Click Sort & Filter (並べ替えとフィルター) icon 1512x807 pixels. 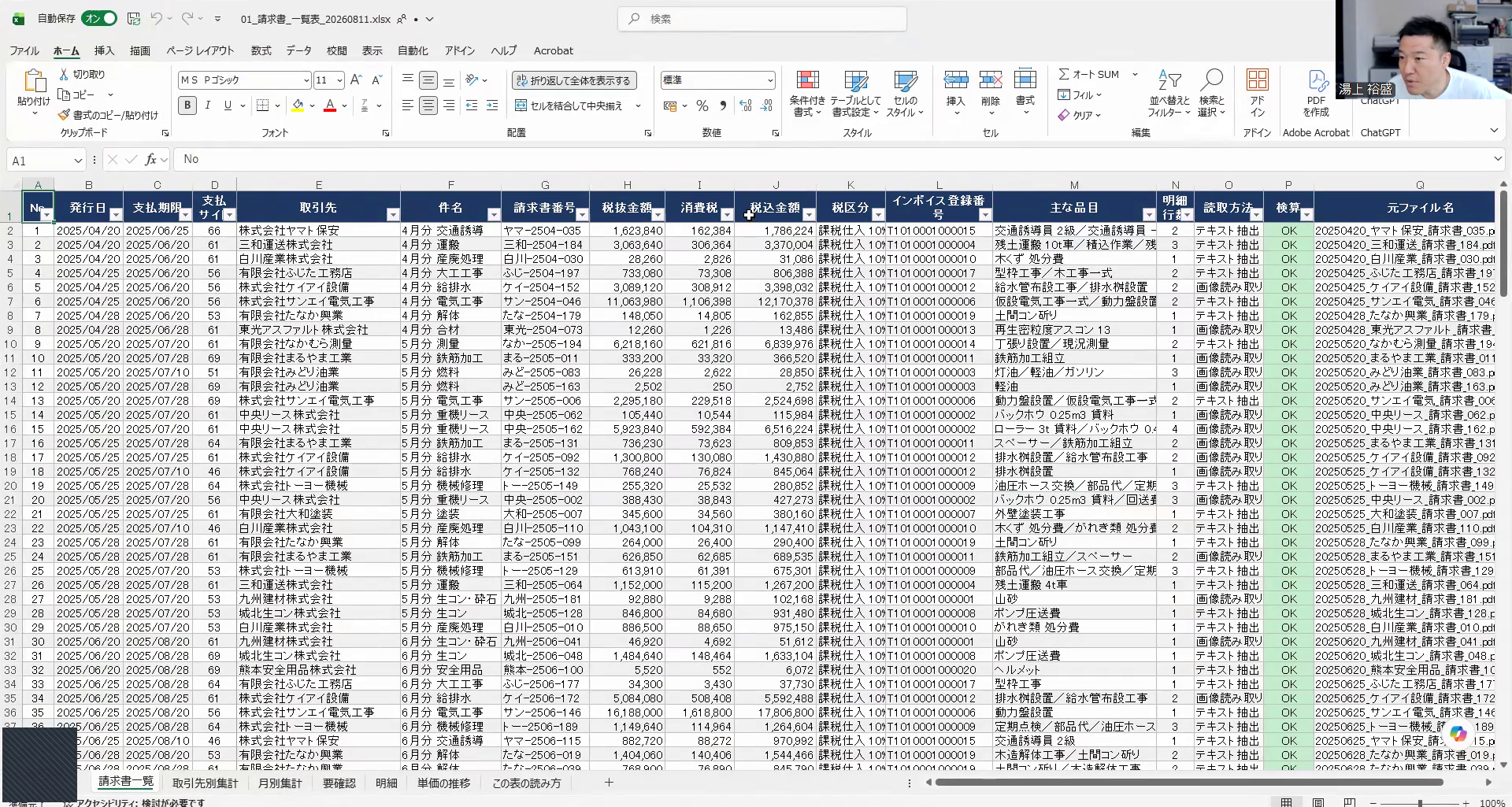tap(1169, 80)
